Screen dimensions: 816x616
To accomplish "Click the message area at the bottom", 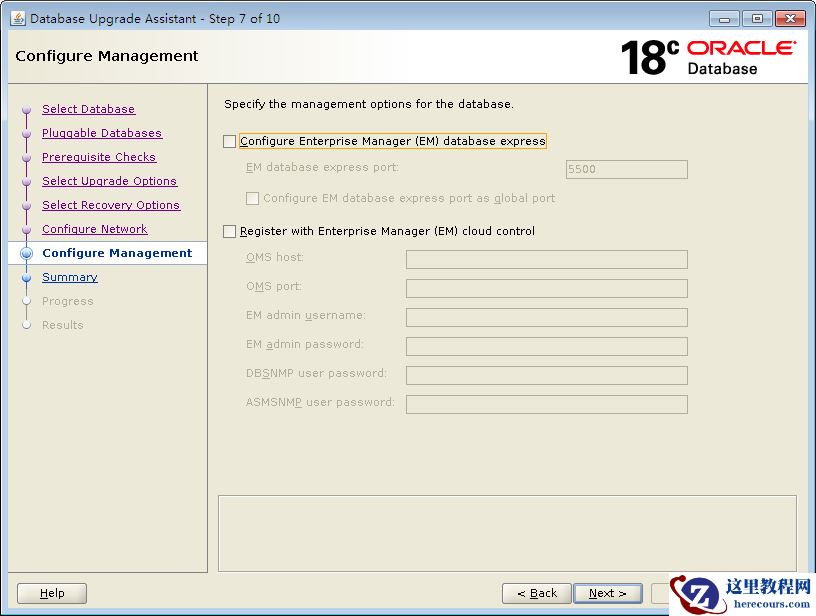I will point(507,533).
